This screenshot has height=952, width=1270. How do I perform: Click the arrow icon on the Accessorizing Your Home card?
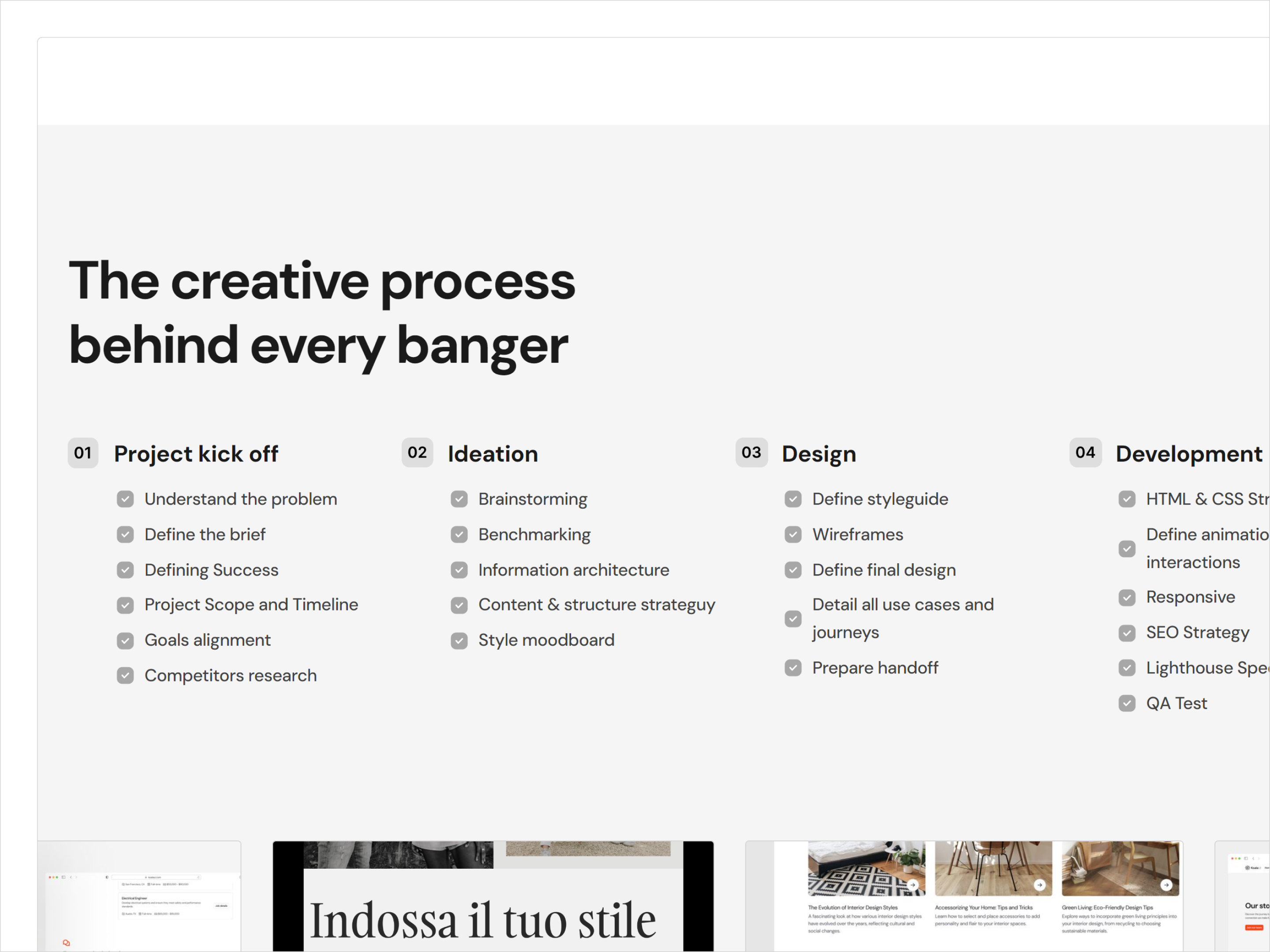click(1039, 885)
